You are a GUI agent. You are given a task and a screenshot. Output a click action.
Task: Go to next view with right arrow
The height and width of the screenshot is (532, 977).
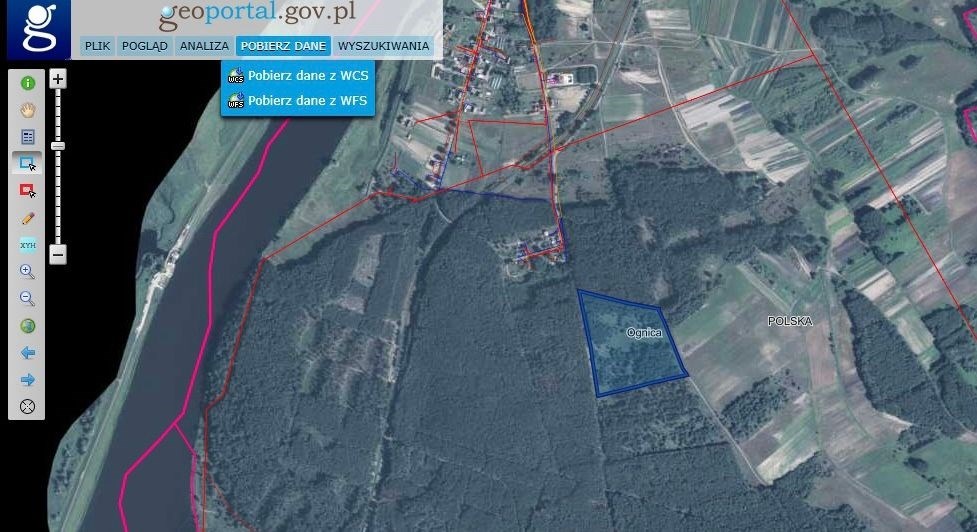27,379
